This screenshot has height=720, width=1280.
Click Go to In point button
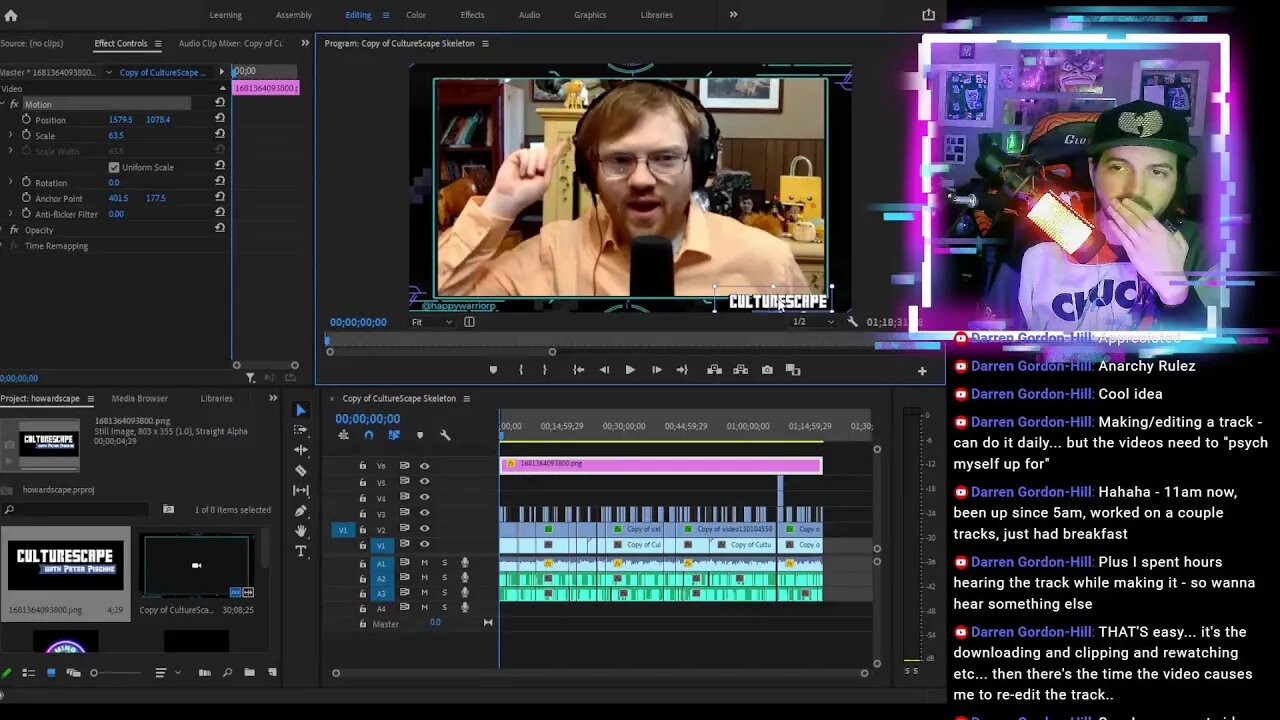[578, 370]
